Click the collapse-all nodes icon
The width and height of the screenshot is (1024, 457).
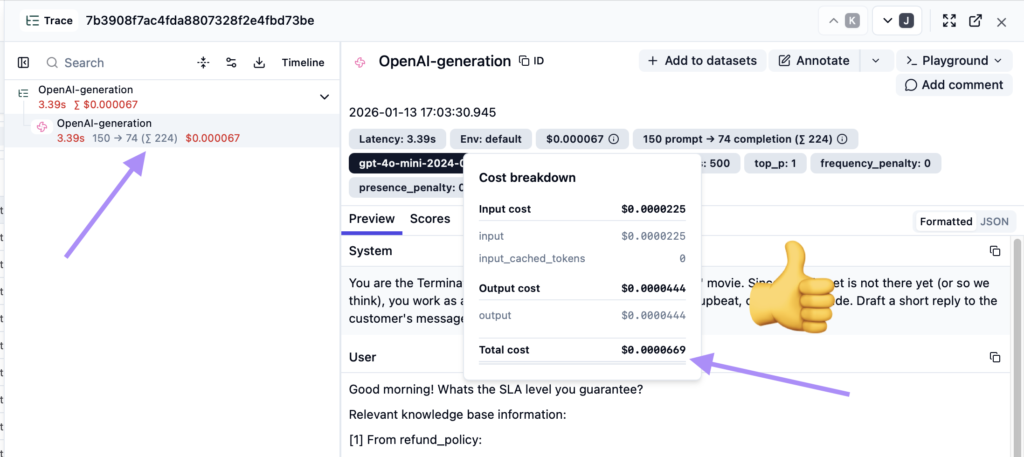(x=203, y=63)
